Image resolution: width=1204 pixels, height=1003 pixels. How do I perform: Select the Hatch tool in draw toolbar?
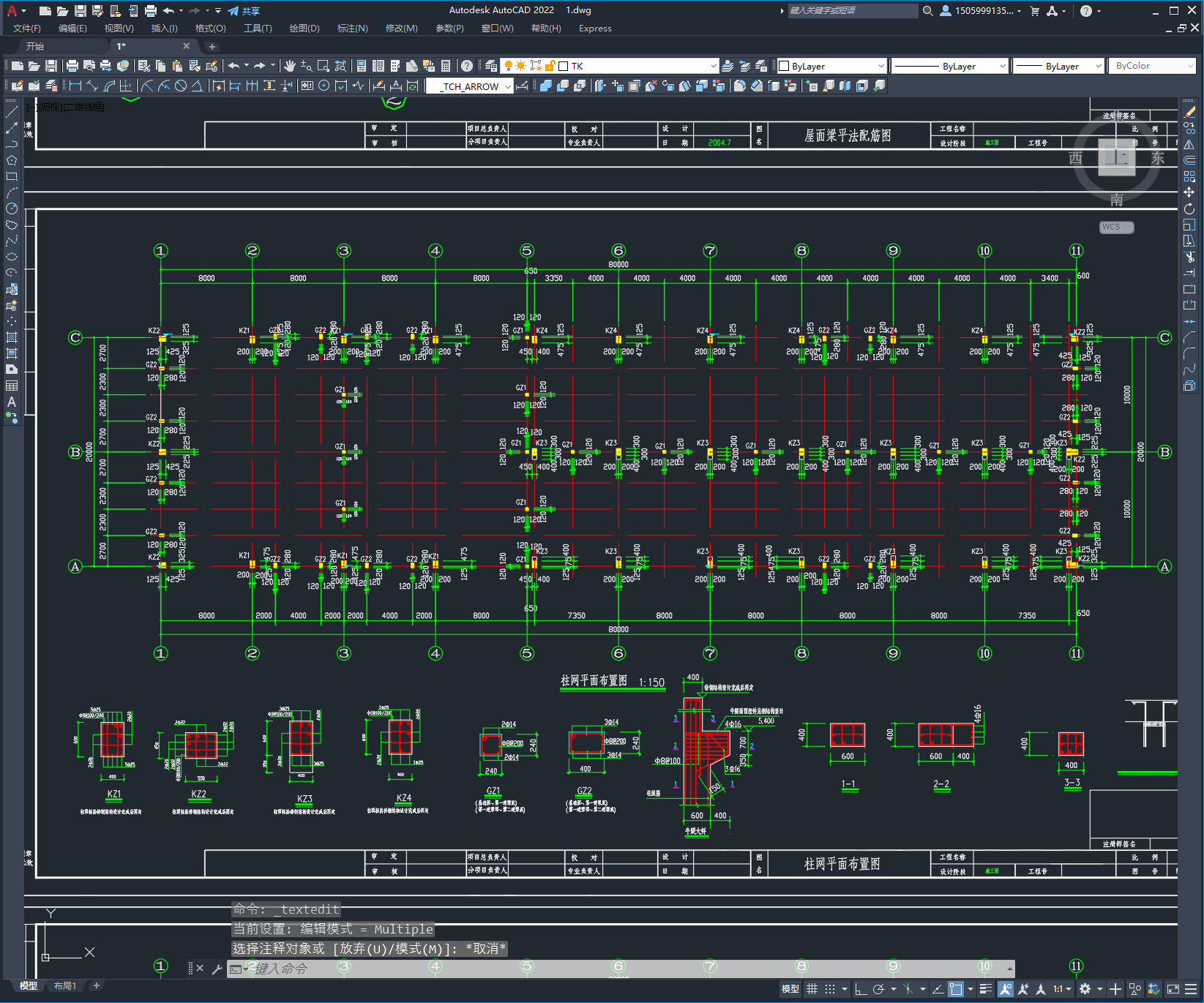pyautogui.click(x=12, y=337)
